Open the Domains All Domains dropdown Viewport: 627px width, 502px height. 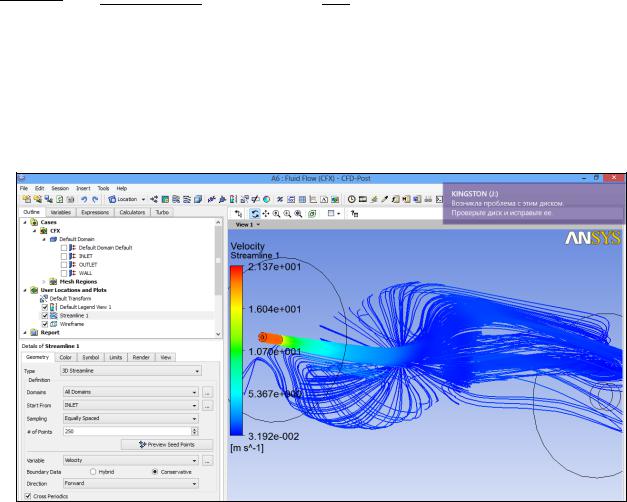(131, 392)
